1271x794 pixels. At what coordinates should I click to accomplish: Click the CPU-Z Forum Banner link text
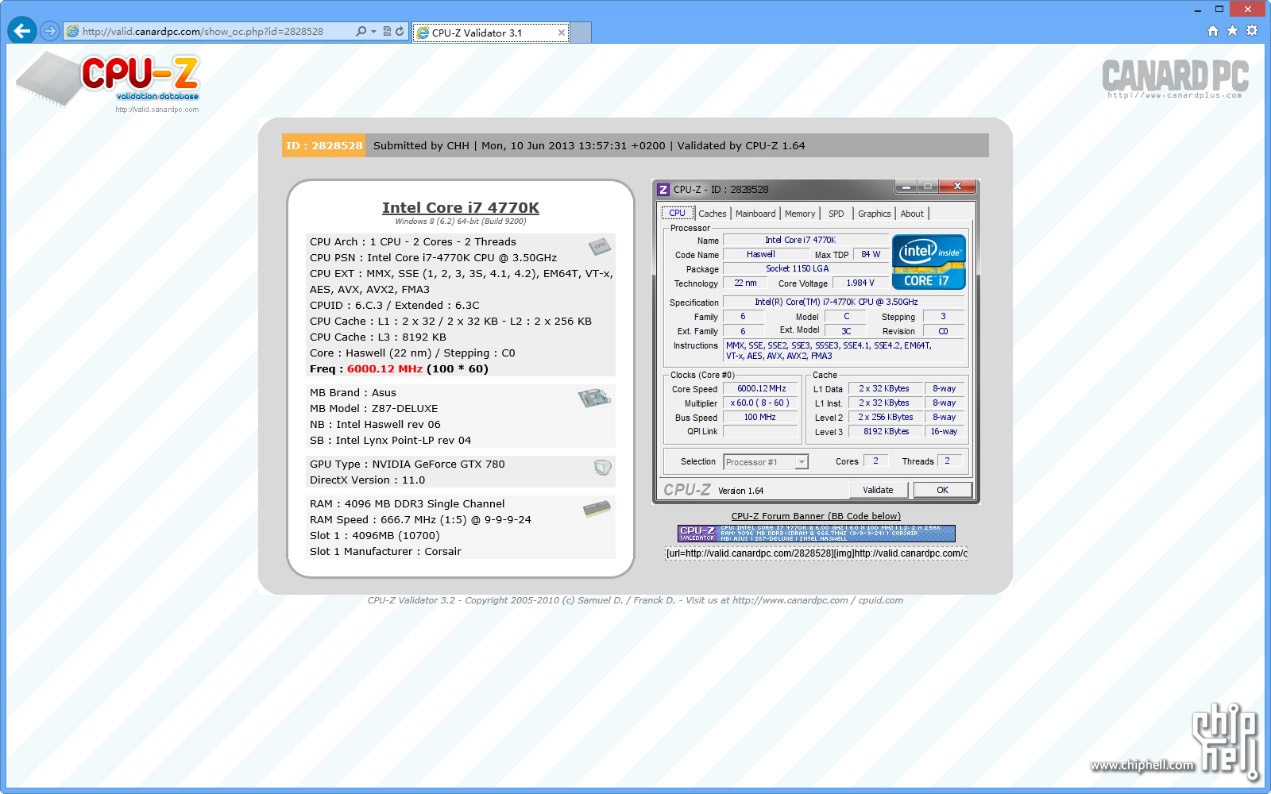click(x=816, y=516)
